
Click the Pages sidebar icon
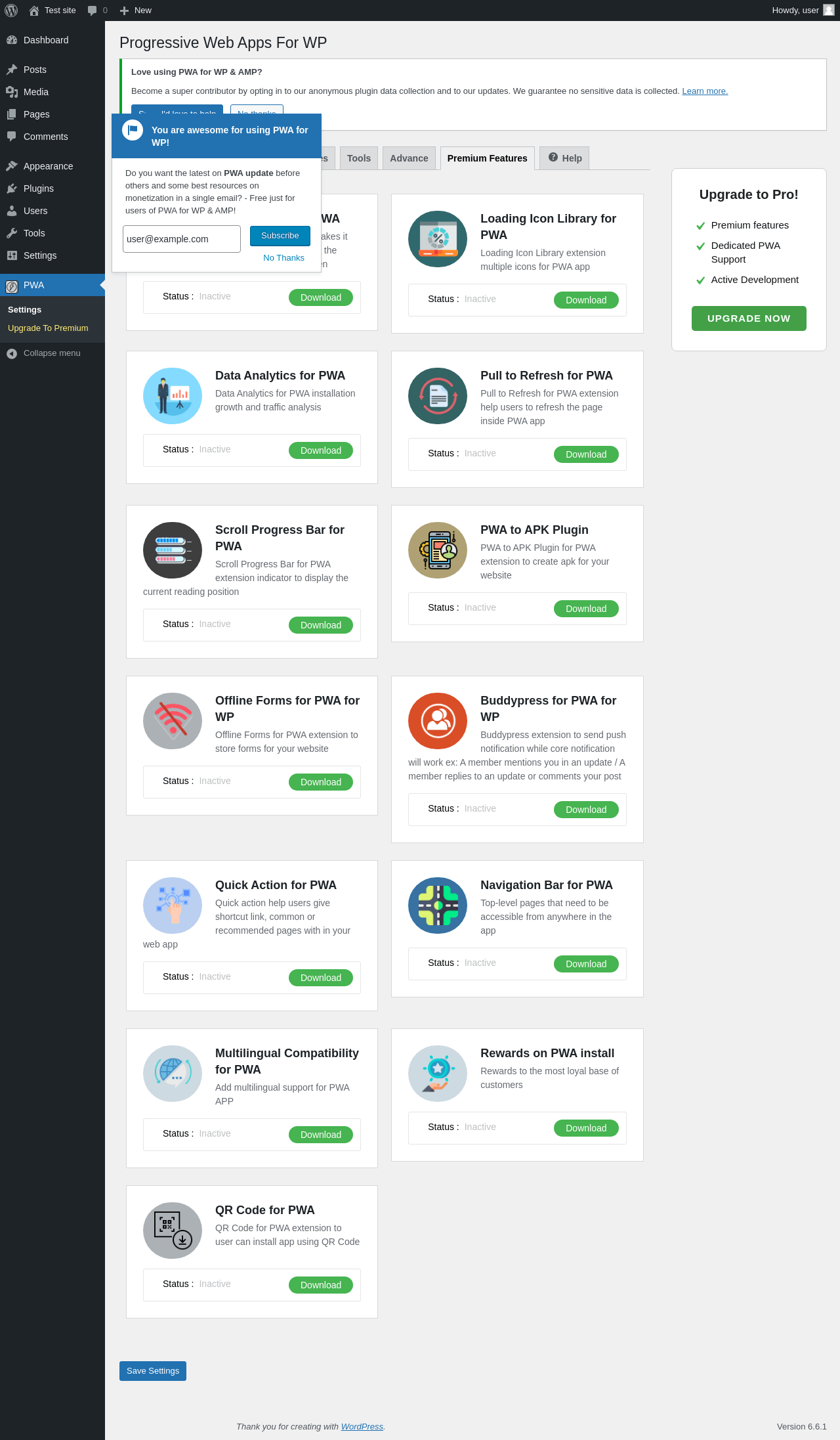(x=12, y=114)
